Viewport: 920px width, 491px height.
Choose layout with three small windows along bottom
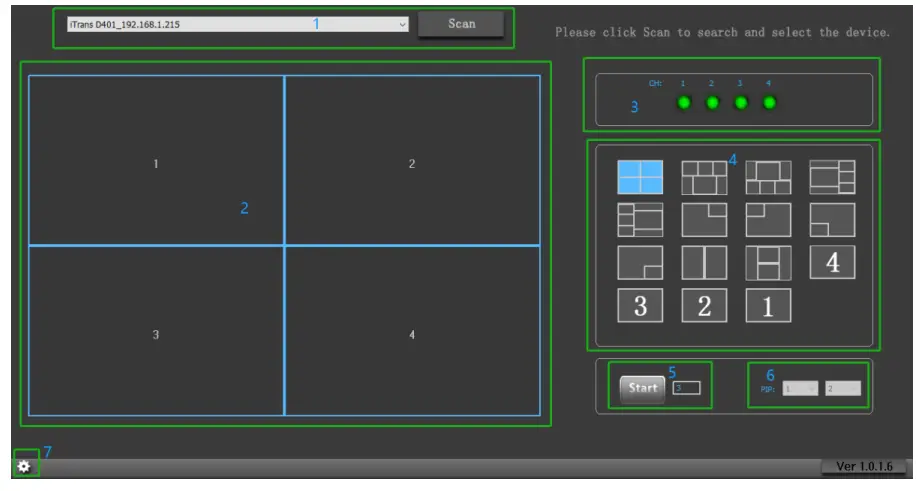pyautogui.click(x=768, y=177)
